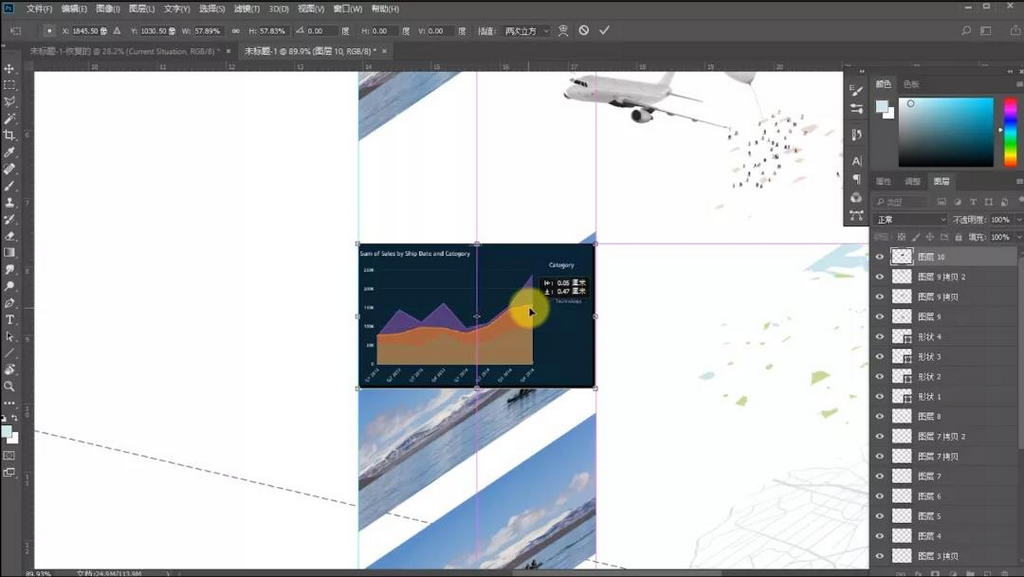Select the Move tool
The image size is (1024, 577).
(x=10, y=69)
